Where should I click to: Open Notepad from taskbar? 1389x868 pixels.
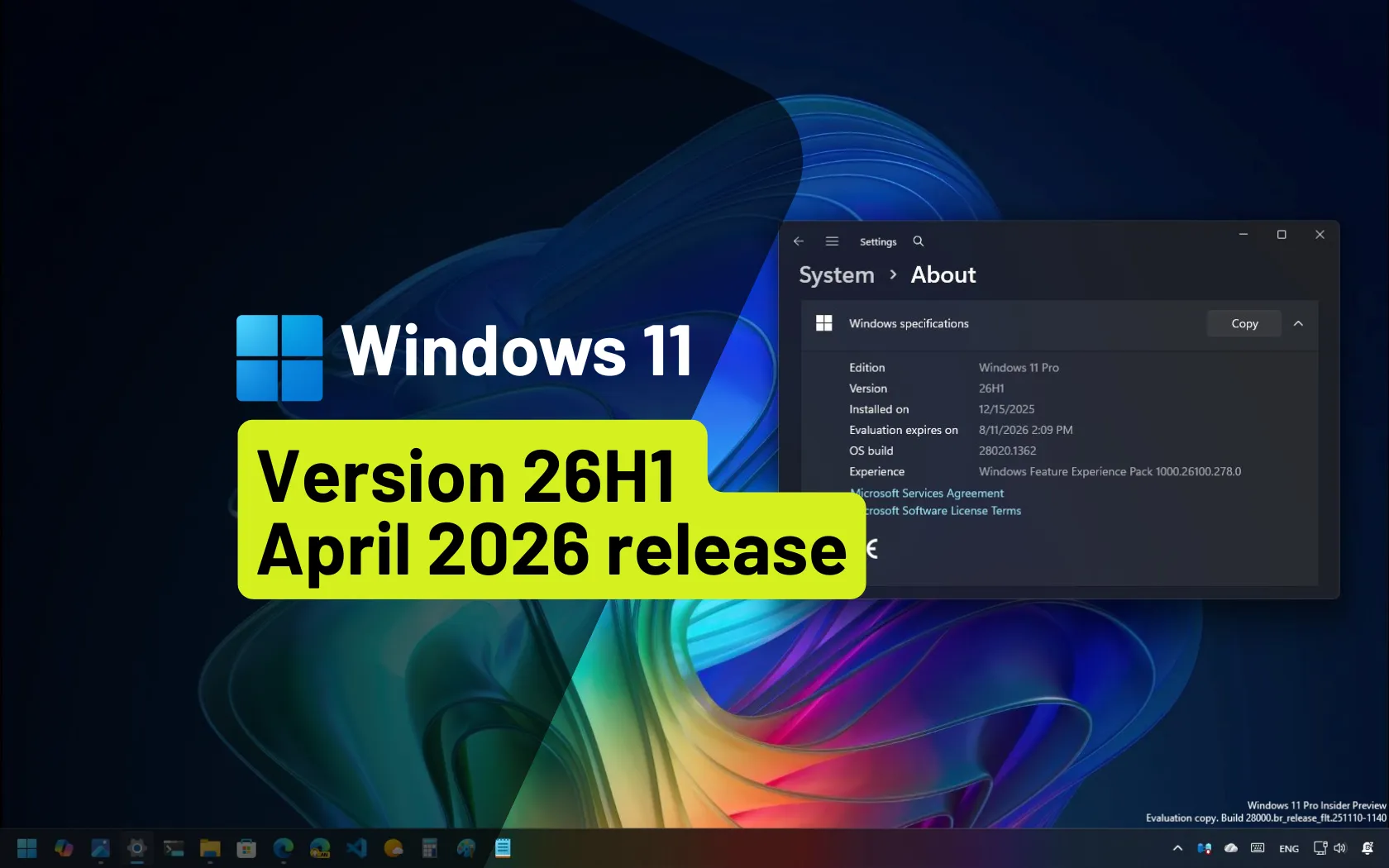pyautogui.click(x=503, y=848)
